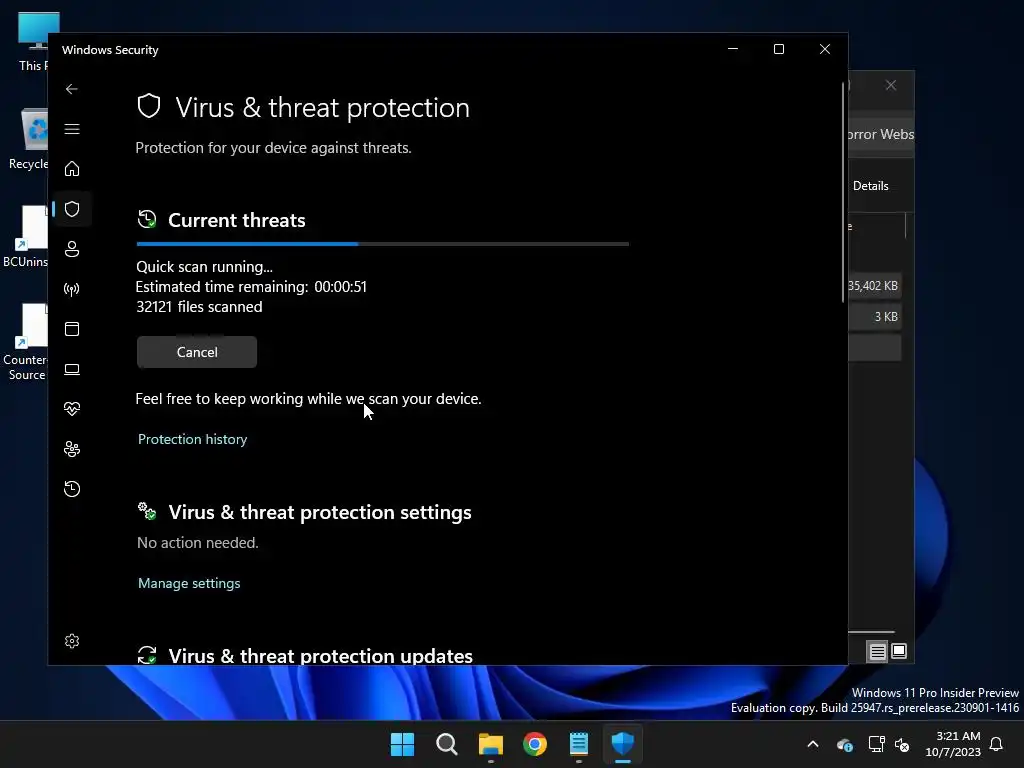Click the cloud sync tray icon
Screen dimensions: 1024x768
(844, 744)
